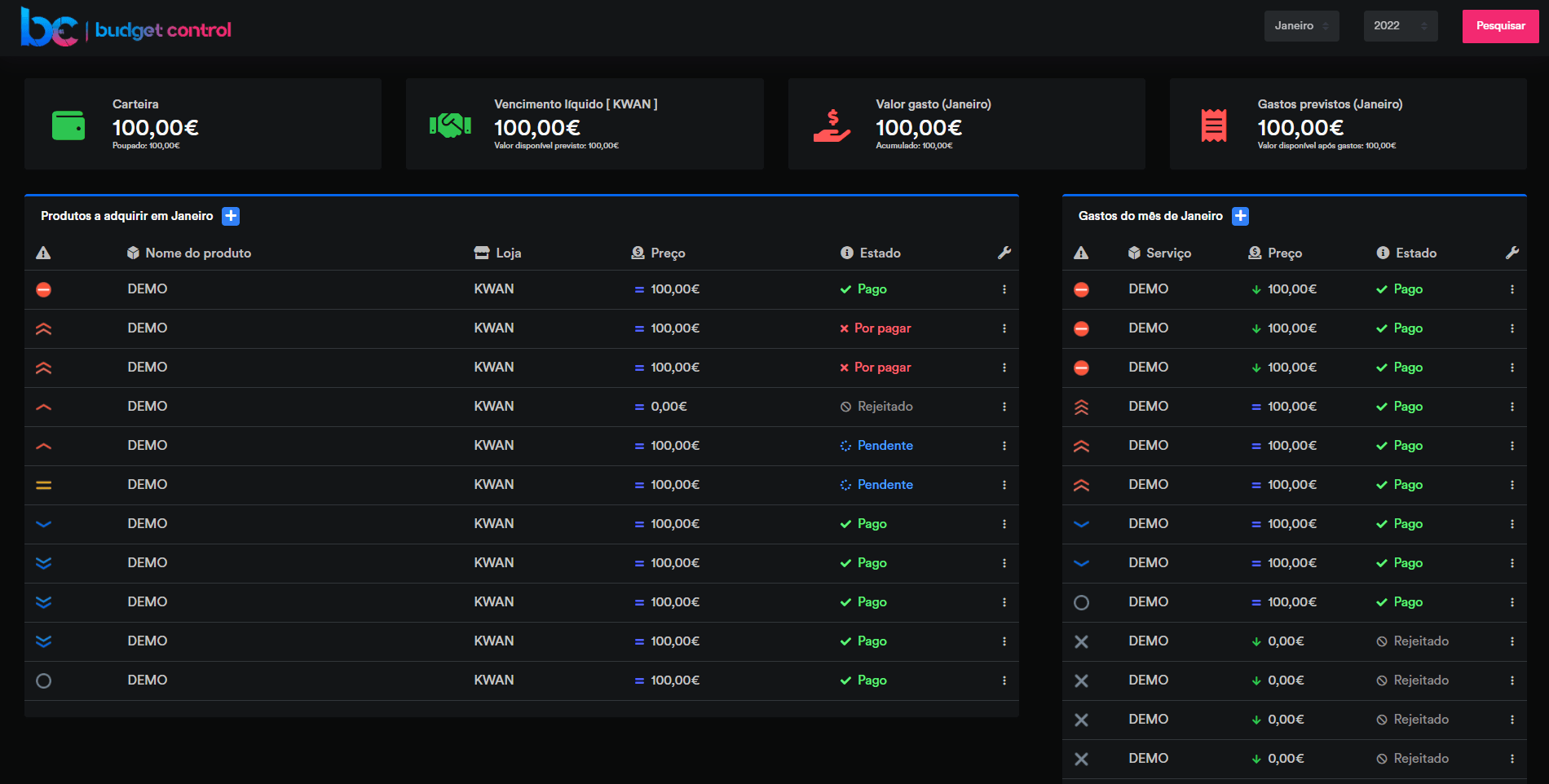Click the wrench icon in products table header
The height and width of the screenshot is (784, 1549).
tap(1004, 253)
